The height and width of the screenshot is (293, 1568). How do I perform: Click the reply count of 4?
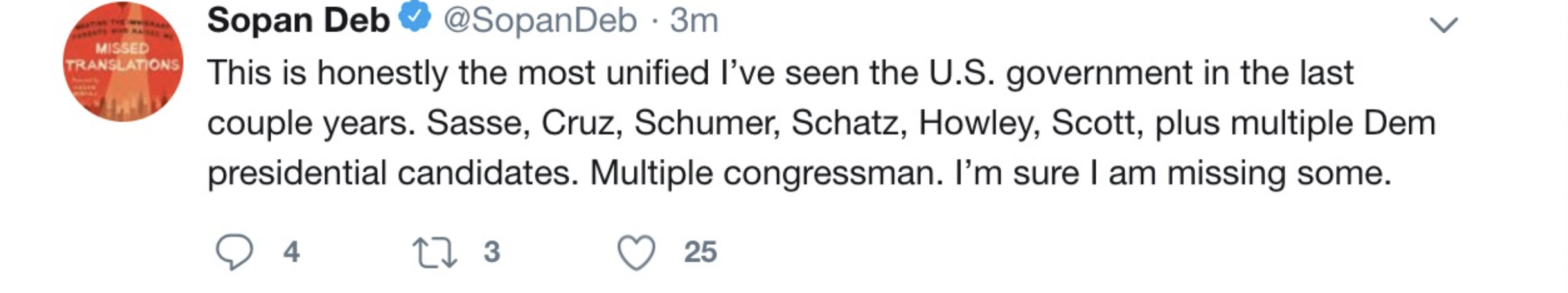pyautogui.click(x=292, y=252)
